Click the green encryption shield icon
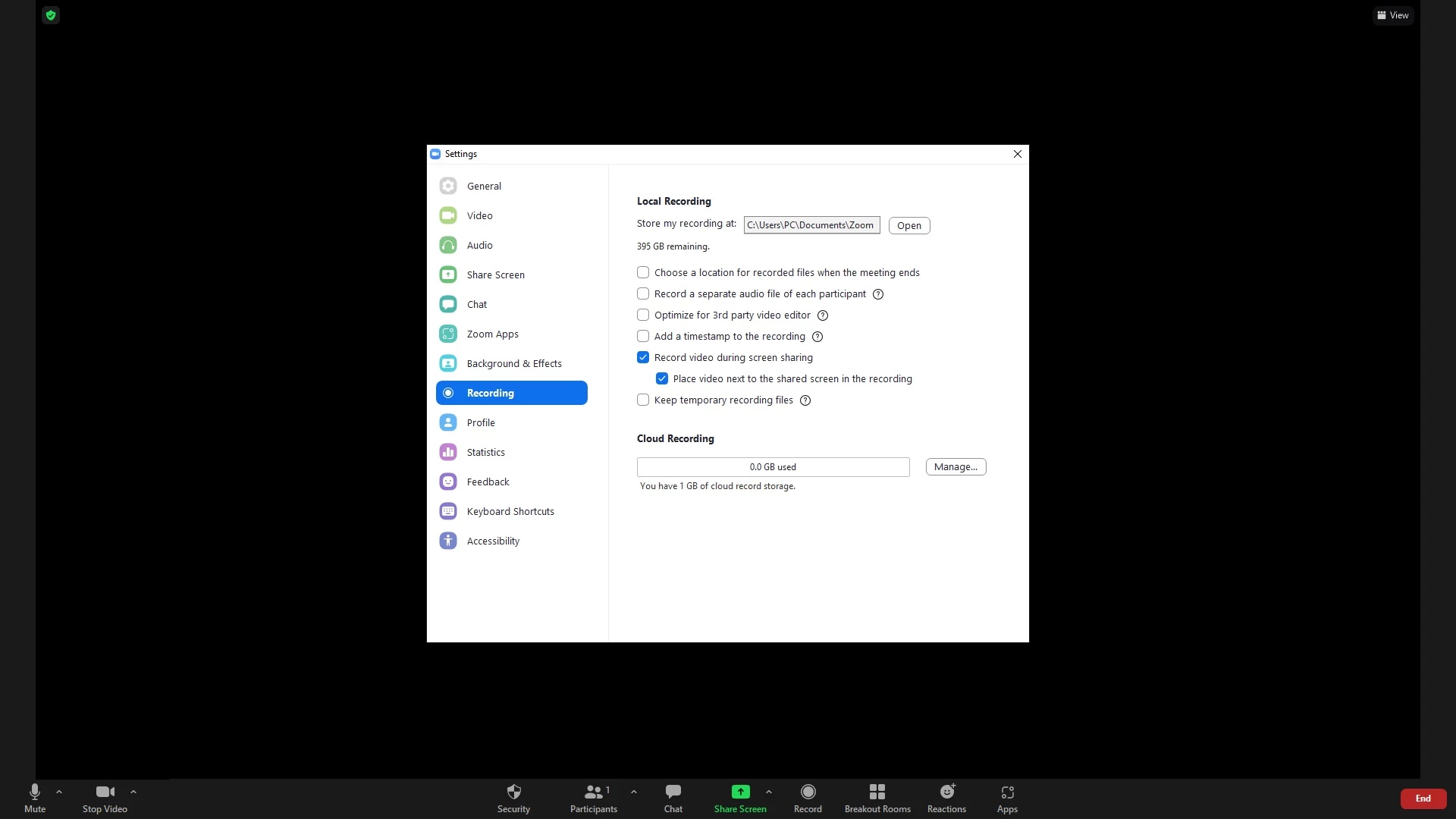Image resolution: width=1456 pixels, height=819 pixels. coord(51,15)
